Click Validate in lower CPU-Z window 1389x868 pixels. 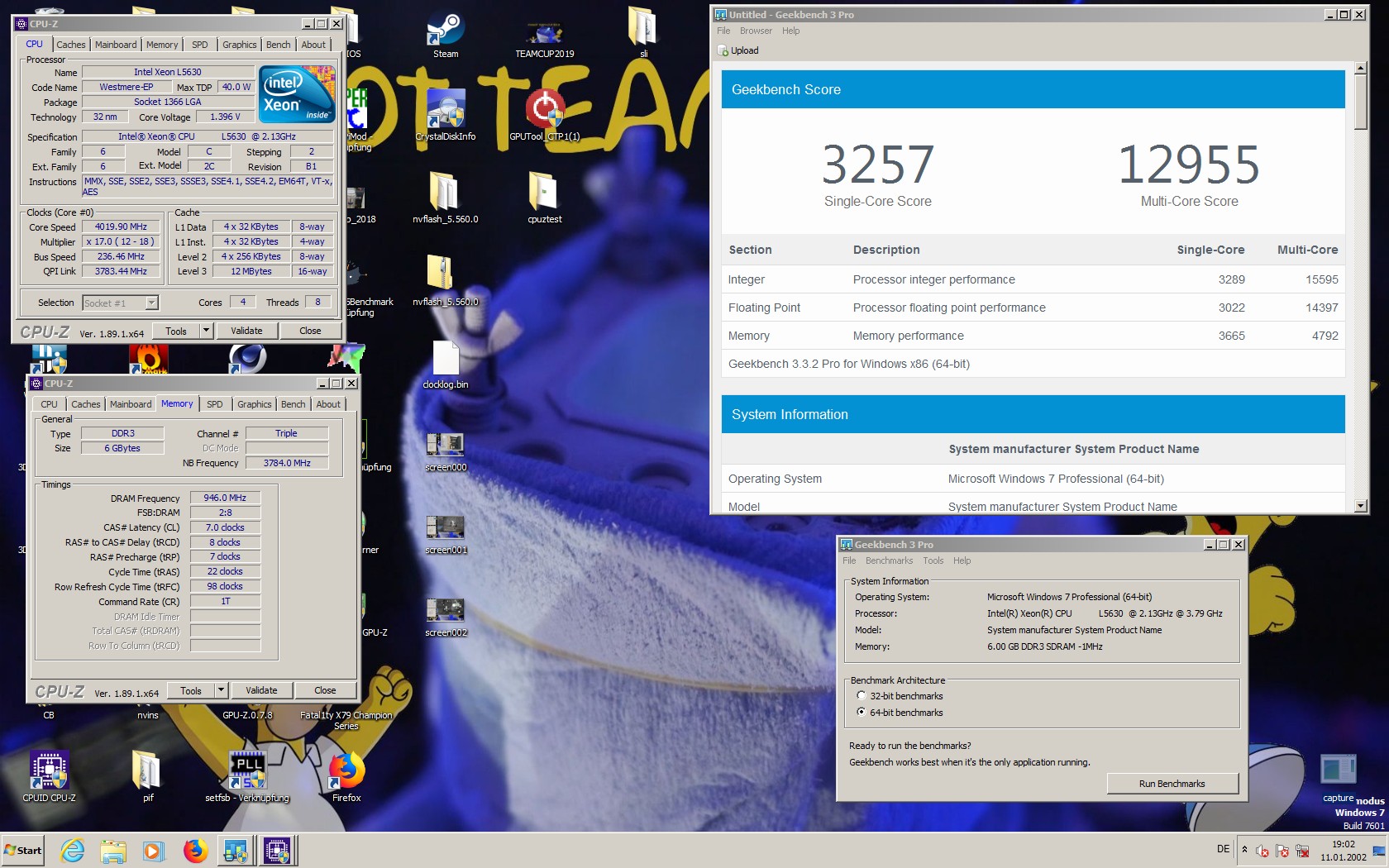(x=261, y=690)
